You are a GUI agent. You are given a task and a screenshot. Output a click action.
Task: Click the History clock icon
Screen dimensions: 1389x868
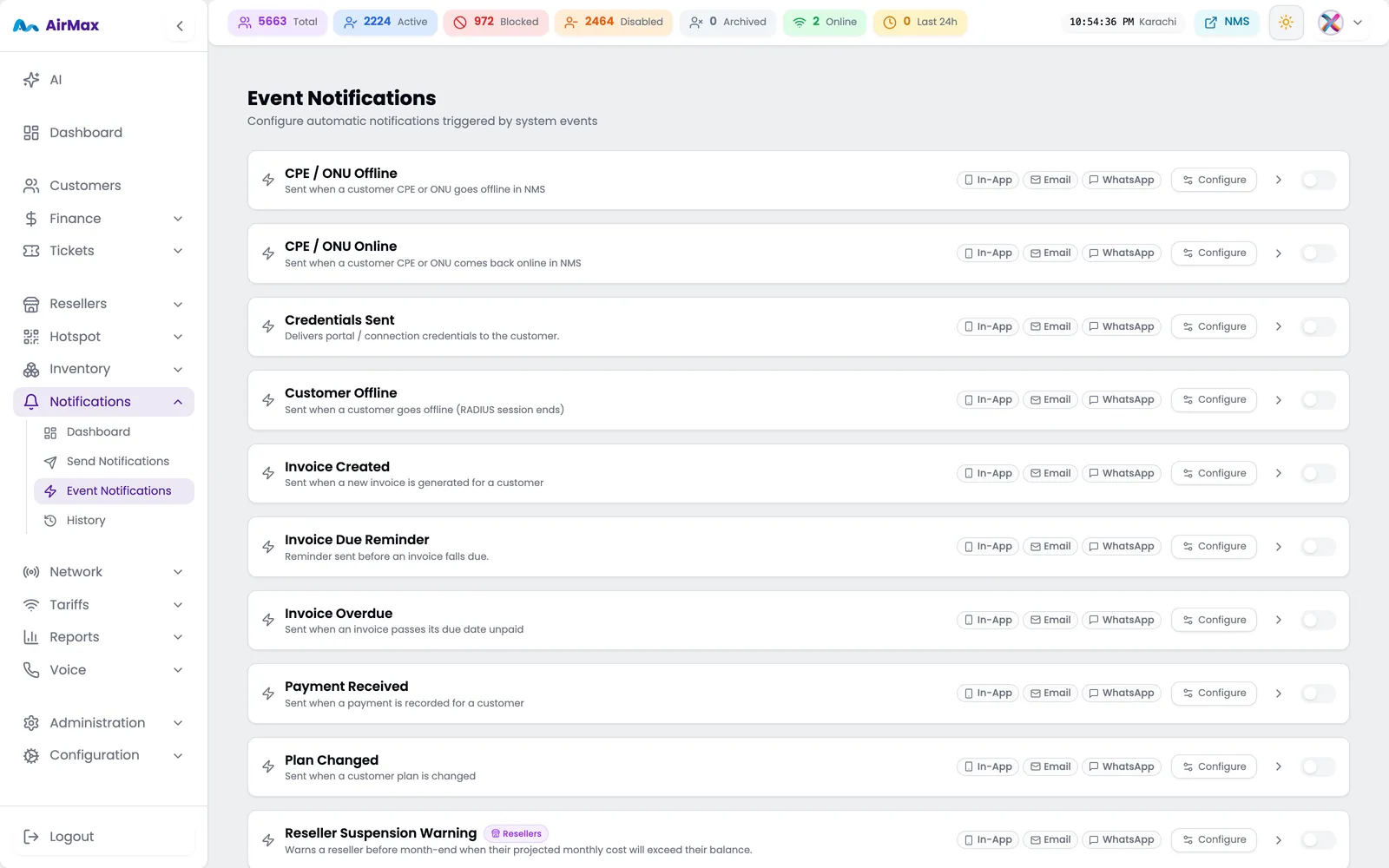(50, 521)
